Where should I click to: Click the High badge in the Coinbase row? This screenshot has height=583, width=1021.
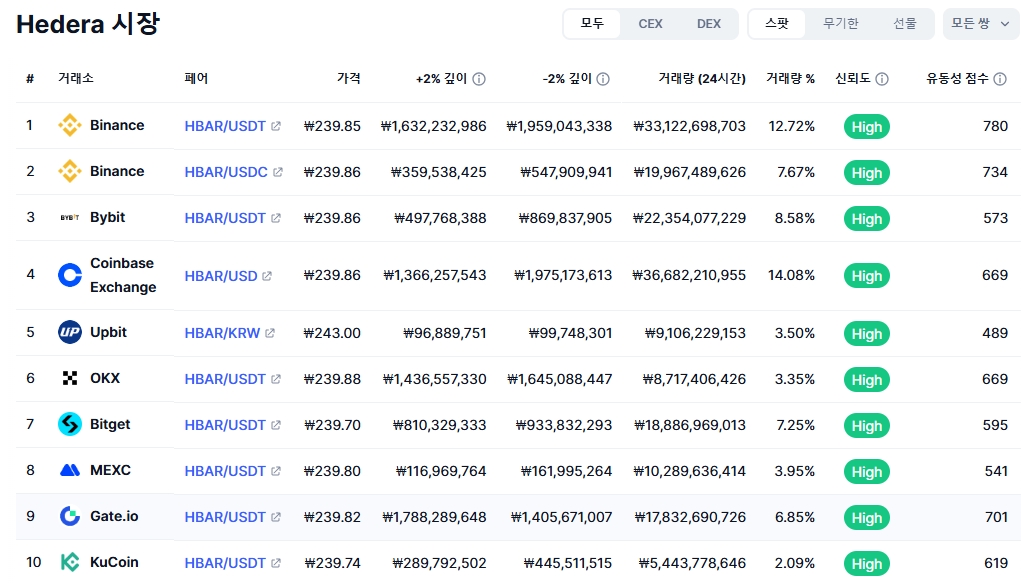pyautogui.click(x=867, y=276)
